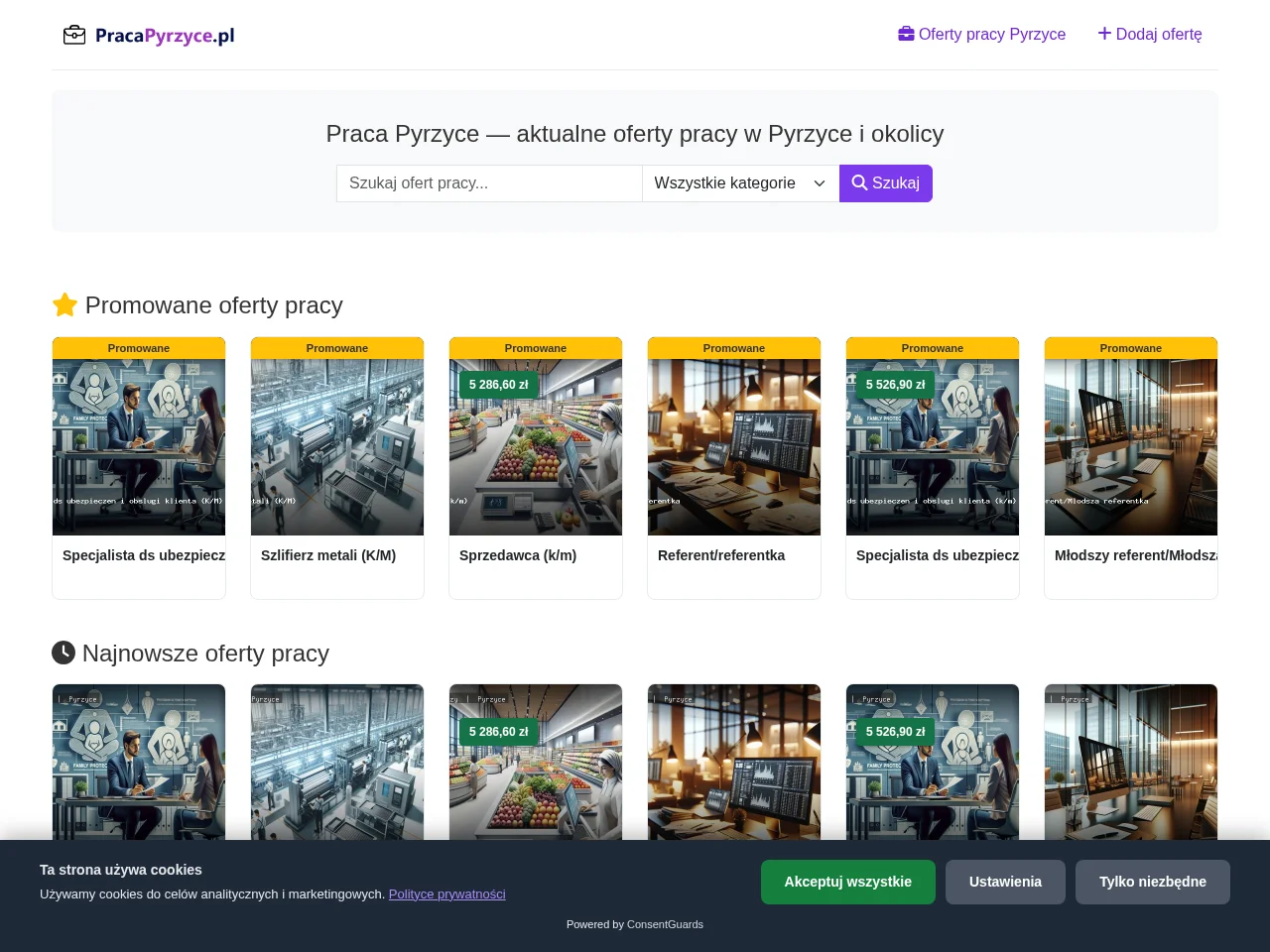Screen dimensions: 1270x952
Task: Click 5 286,60 zł badge in Najnowsze offers
Action: coord(499,732)
